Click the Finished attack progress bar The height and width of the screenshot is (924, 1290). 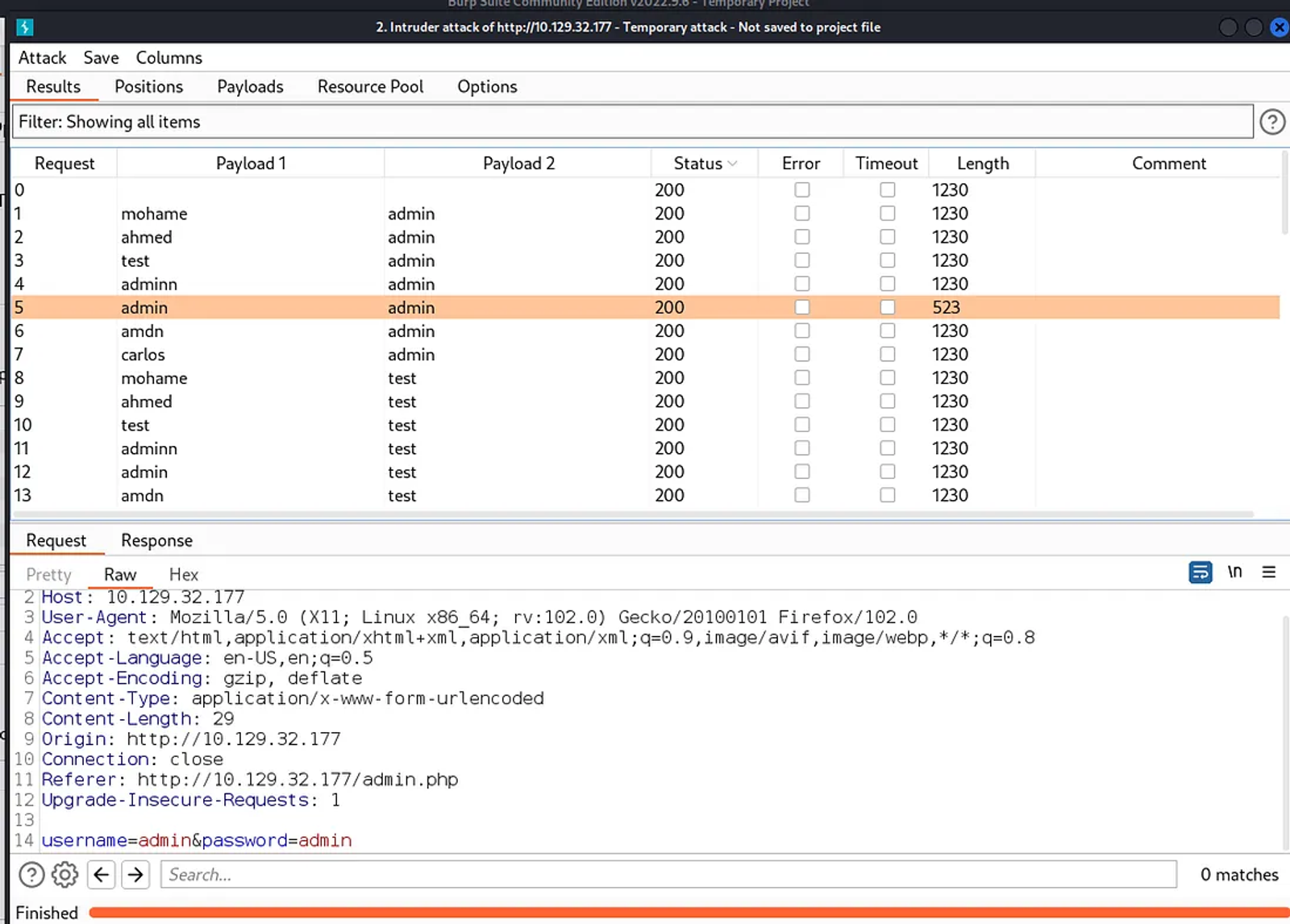point(689,913)
